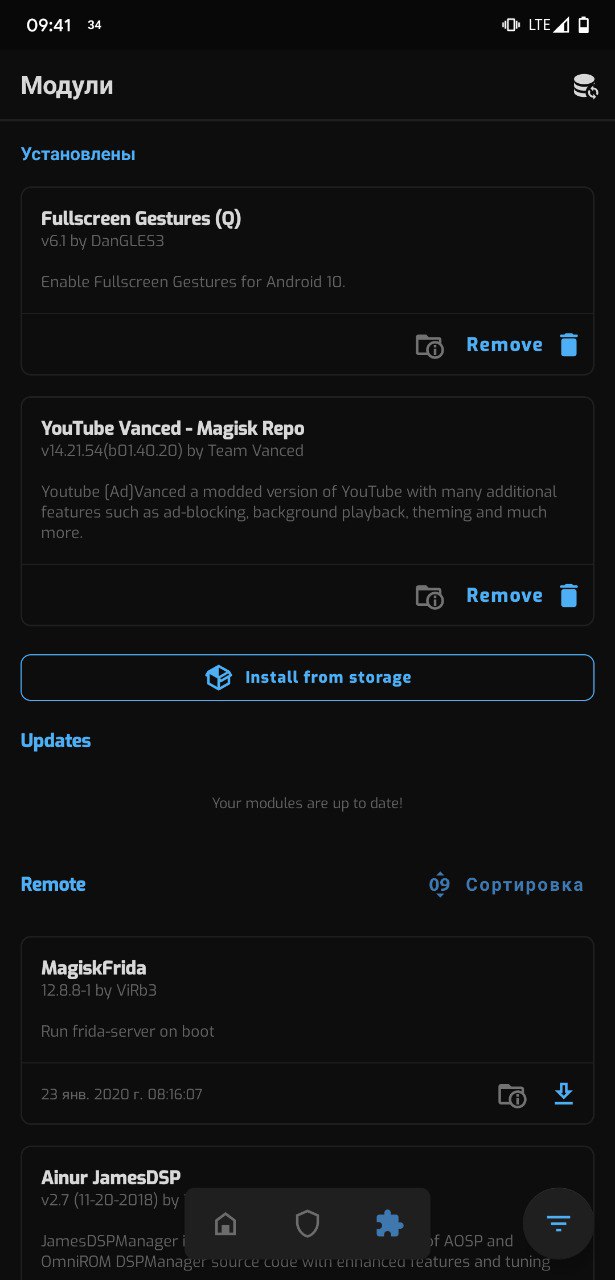
Task: Open info for MagiskFrida remote module
Action: [512, 1095]
